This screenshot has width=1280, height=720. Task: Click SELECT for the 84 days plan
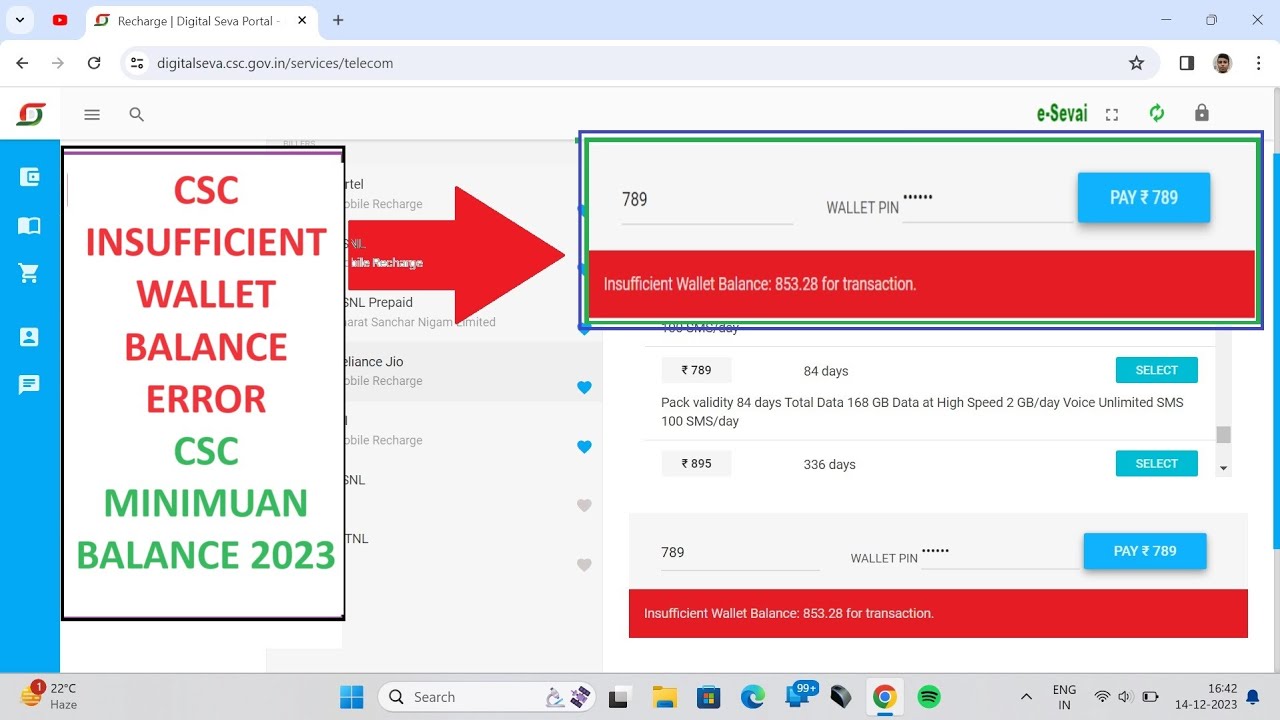point(1156,370)
